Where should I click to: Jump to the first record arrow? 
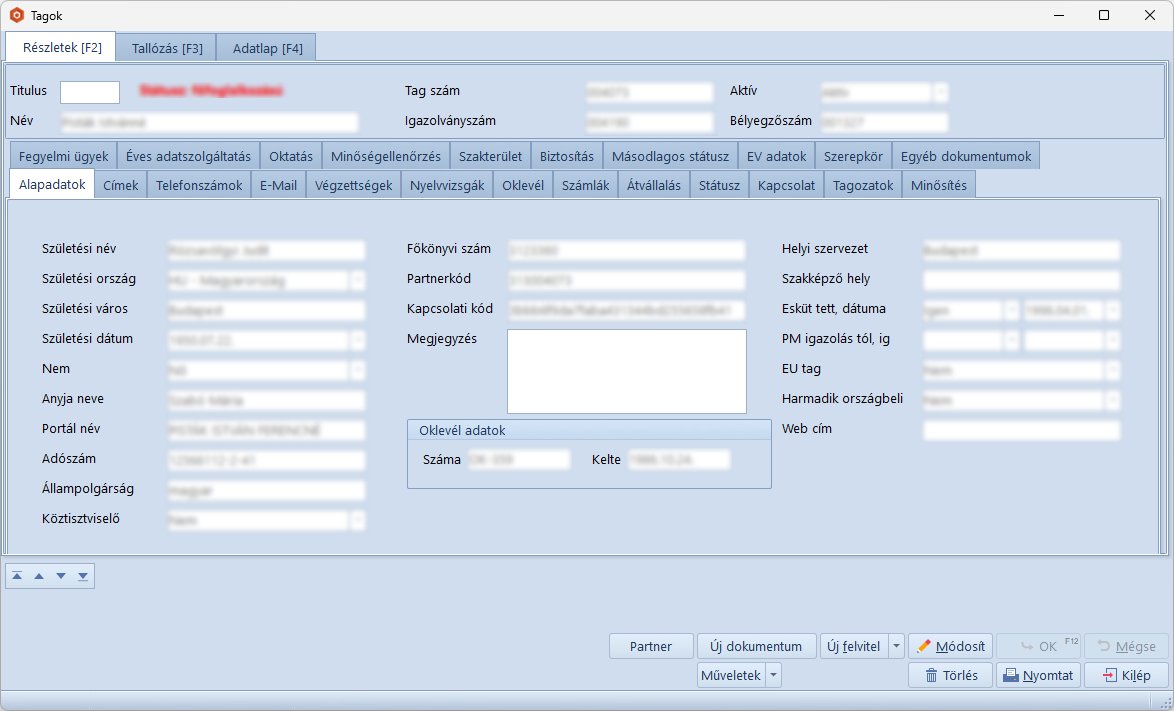coord(17,576)
